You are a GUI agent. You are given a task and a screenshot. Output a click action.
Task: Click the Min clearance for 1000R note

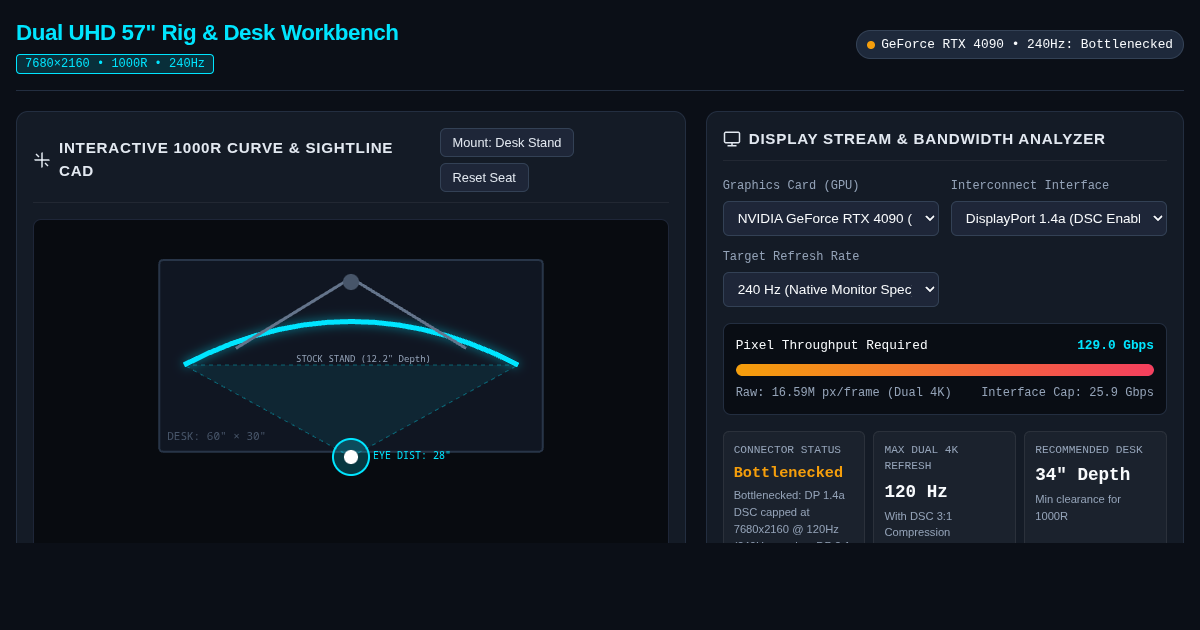click(1078, 507)
